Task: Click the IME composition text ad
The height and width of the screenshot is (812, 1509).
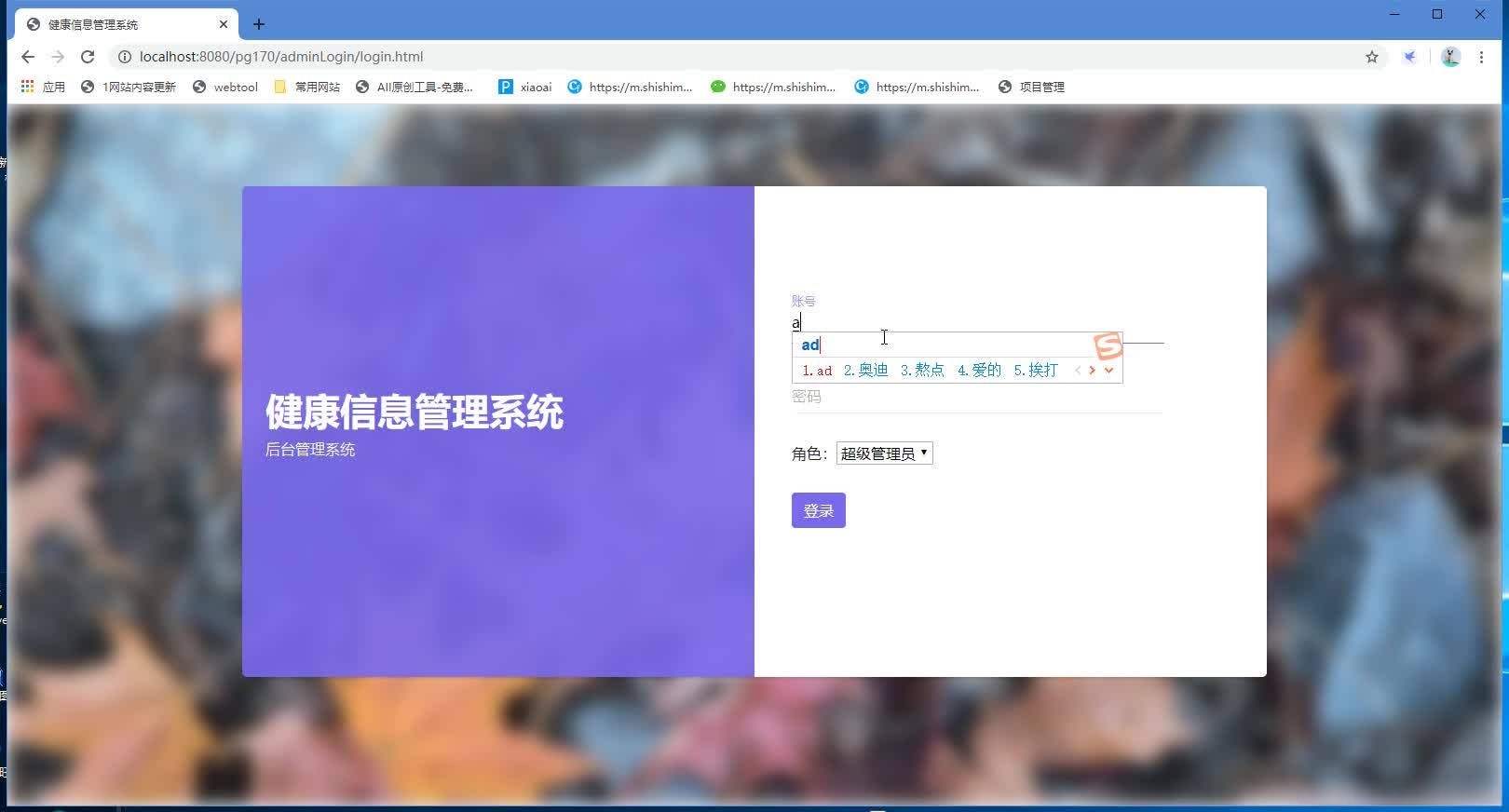Action: 810,345
